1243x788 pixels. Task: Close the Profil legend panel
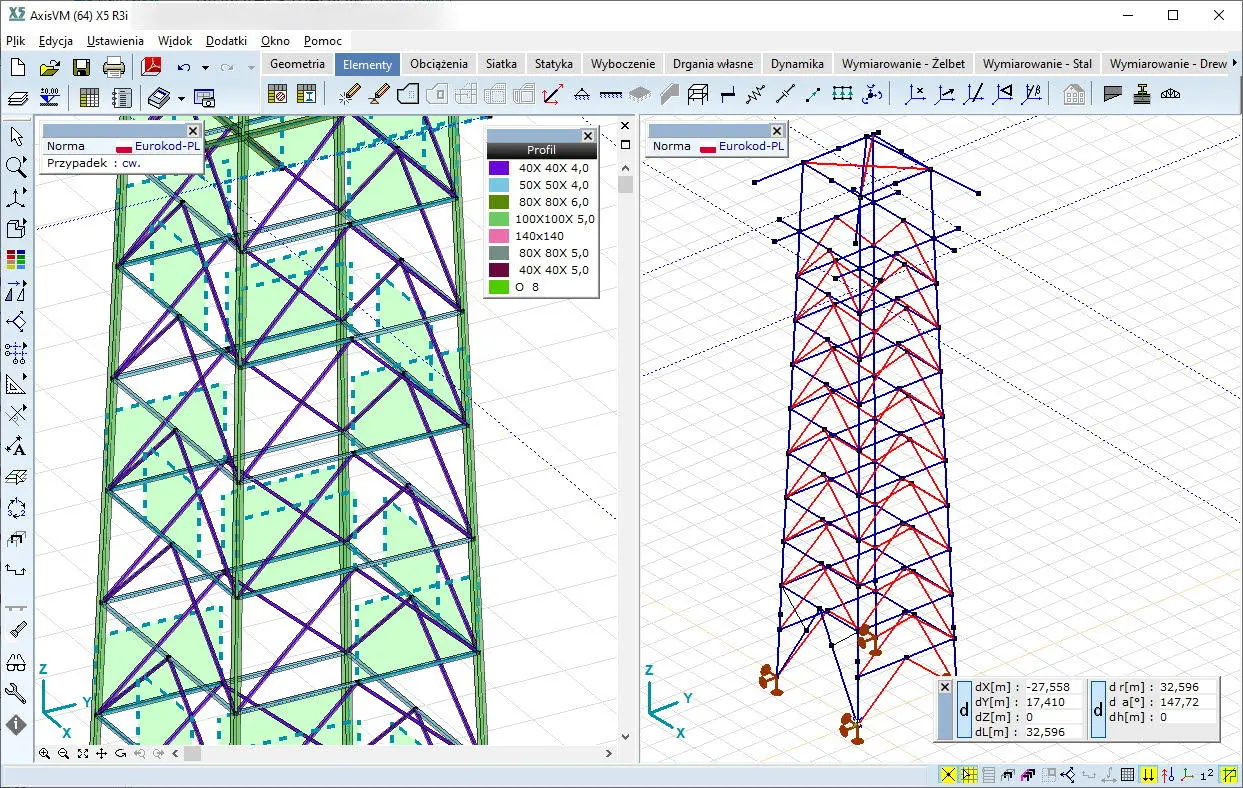pos(588,135)
